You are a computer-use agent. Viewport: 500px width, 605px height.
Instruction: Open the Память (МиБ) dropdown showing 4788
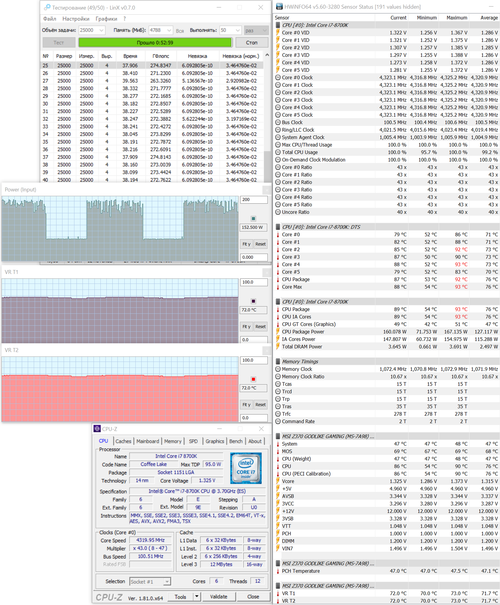(160, 30)
